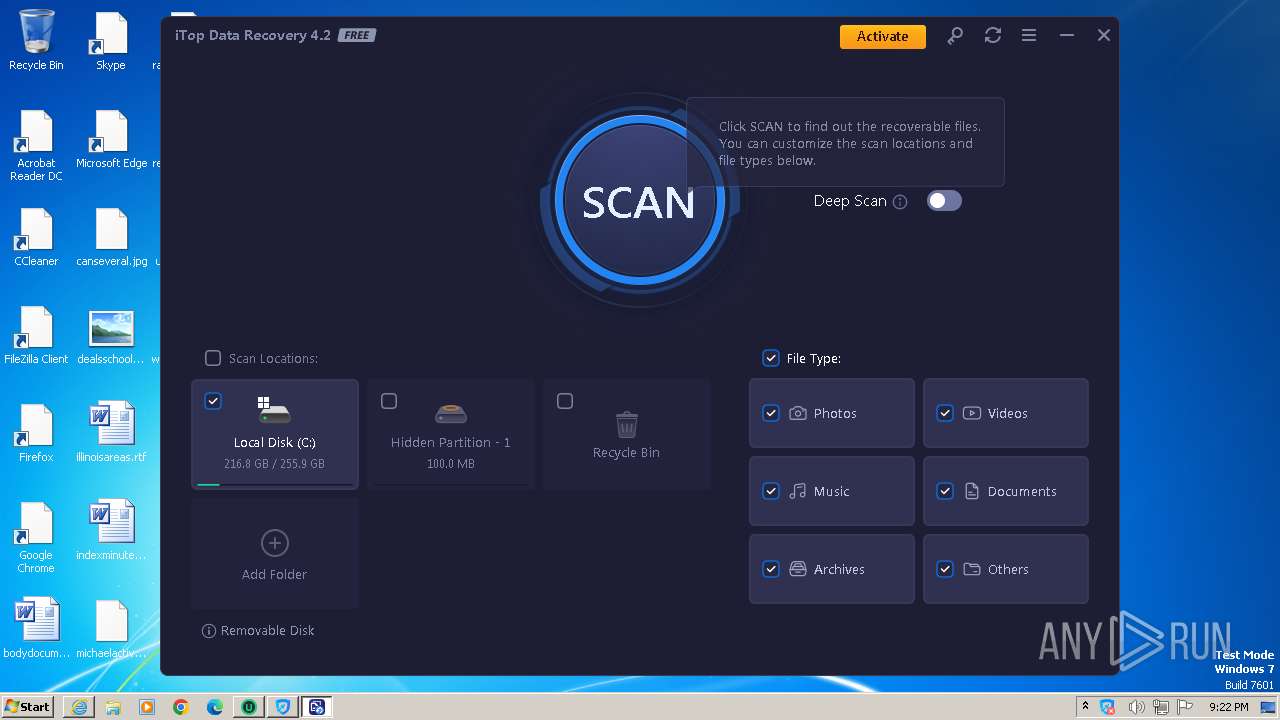Click the Hidden Partition drive icon
Viewport: 1280px width, 720px height.
tap(451, 413)
